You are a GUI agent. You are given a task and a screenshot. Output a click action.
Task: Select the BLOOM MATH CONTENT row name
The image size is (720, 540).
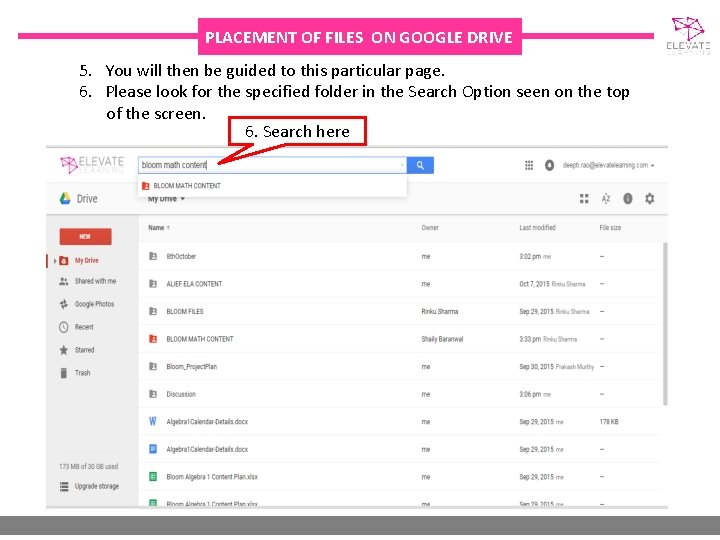click(x=200, y=339)
